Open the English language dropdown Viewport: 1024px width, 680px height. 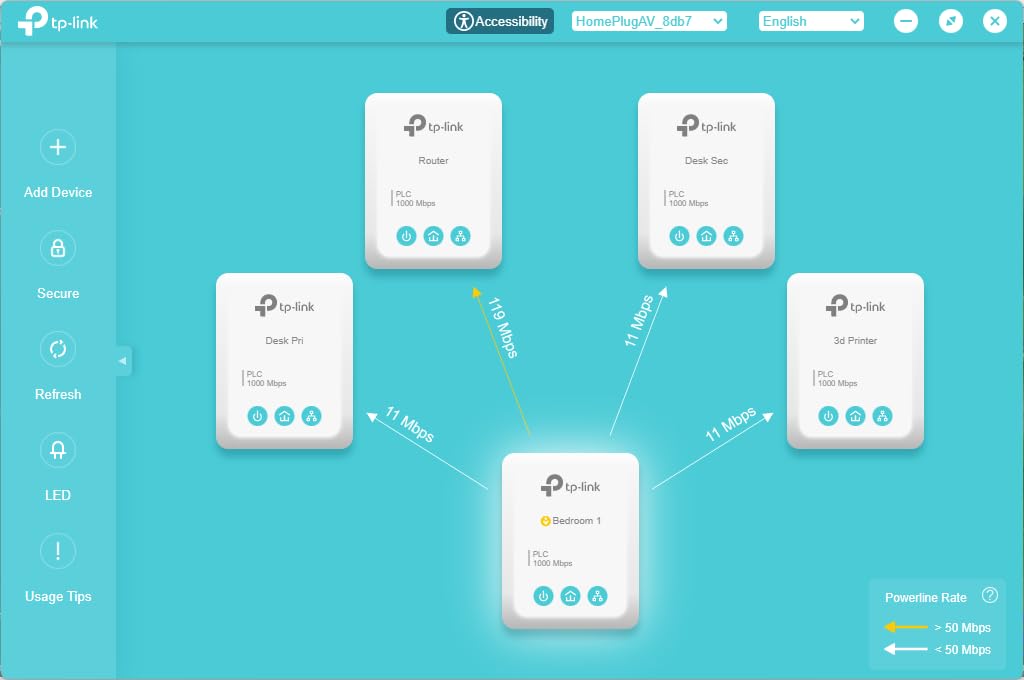pyautogui.click(x=811, y=21)
